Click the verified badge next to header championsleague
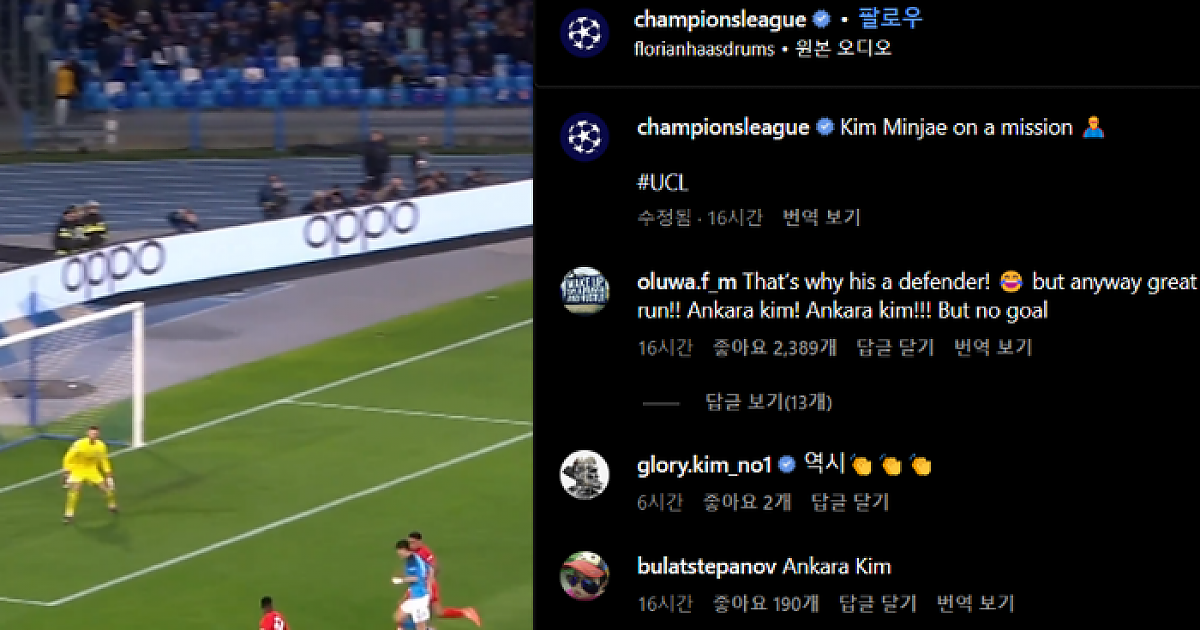Screen dimensions: 1200x630 [x=822, y=19]
